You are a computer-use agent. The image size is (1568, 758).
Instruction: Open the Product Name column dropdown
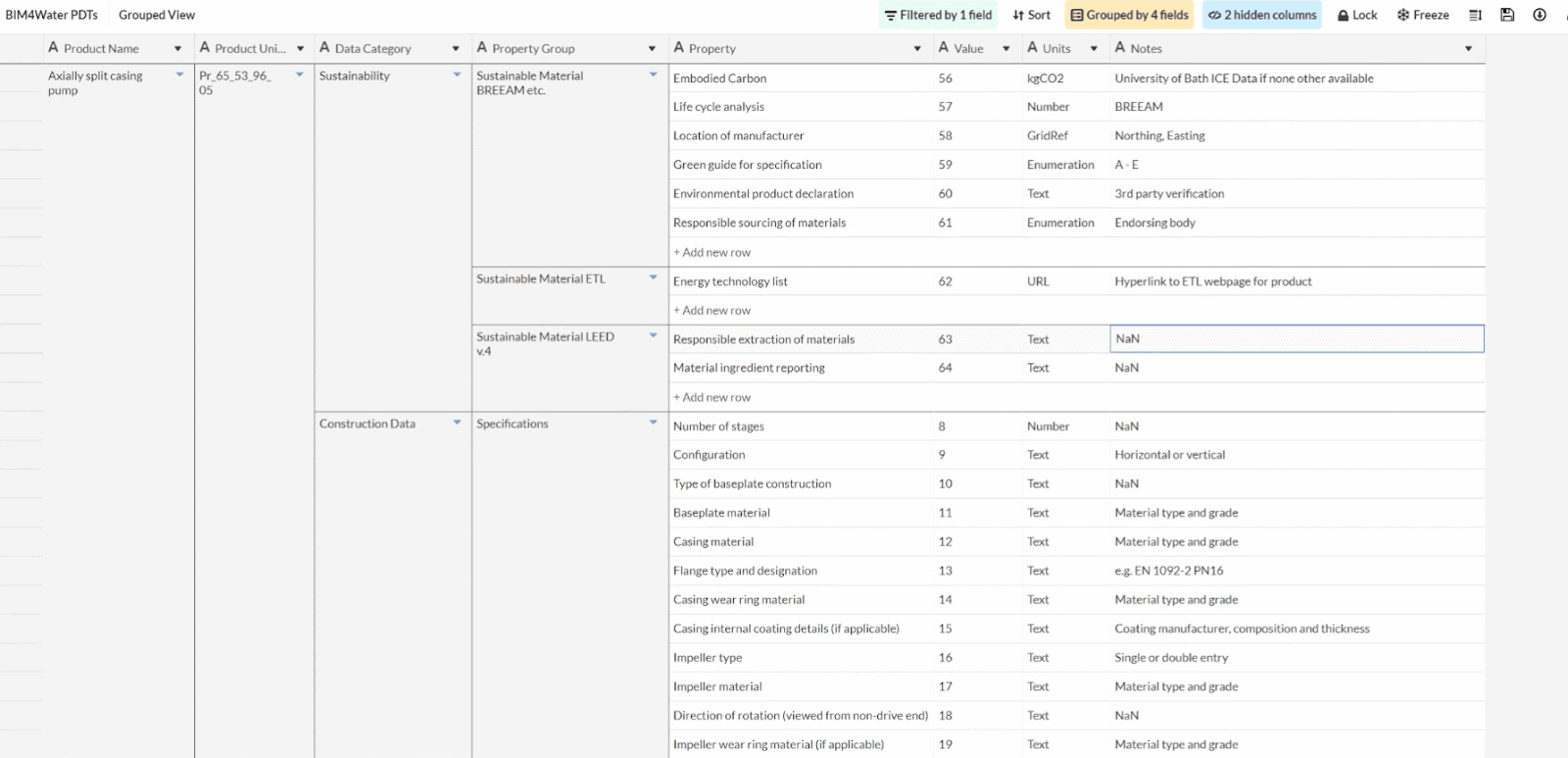tap(177, 49)
